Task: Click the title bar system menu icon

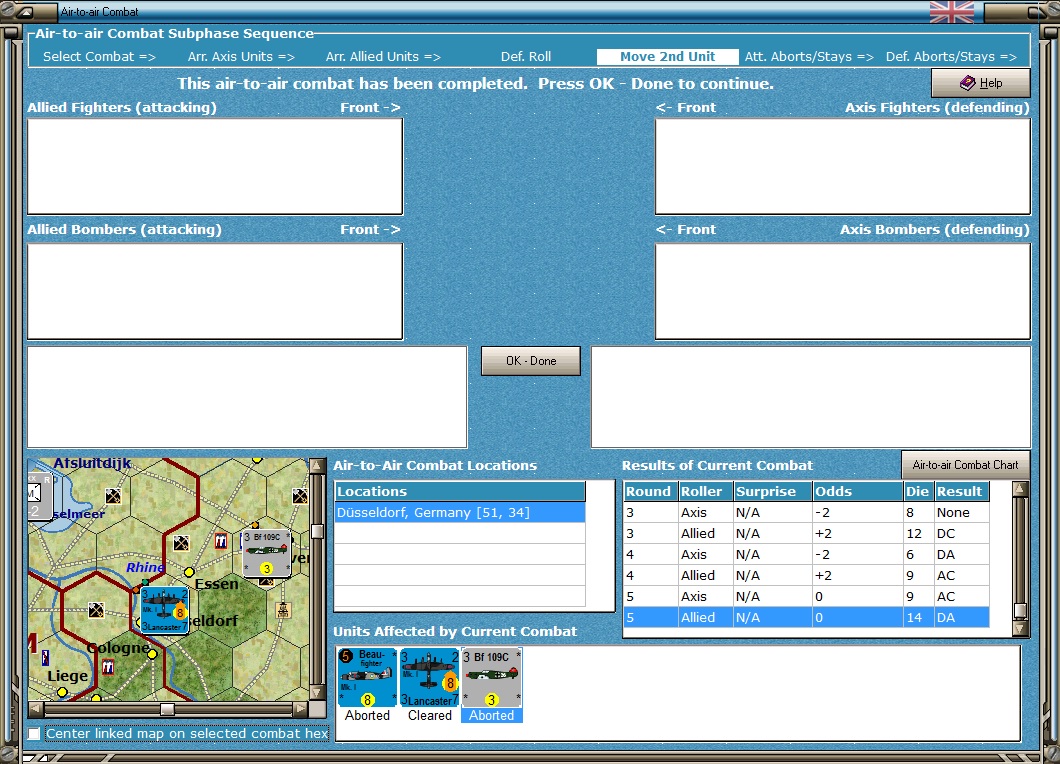Action: (x=25, y=11)
